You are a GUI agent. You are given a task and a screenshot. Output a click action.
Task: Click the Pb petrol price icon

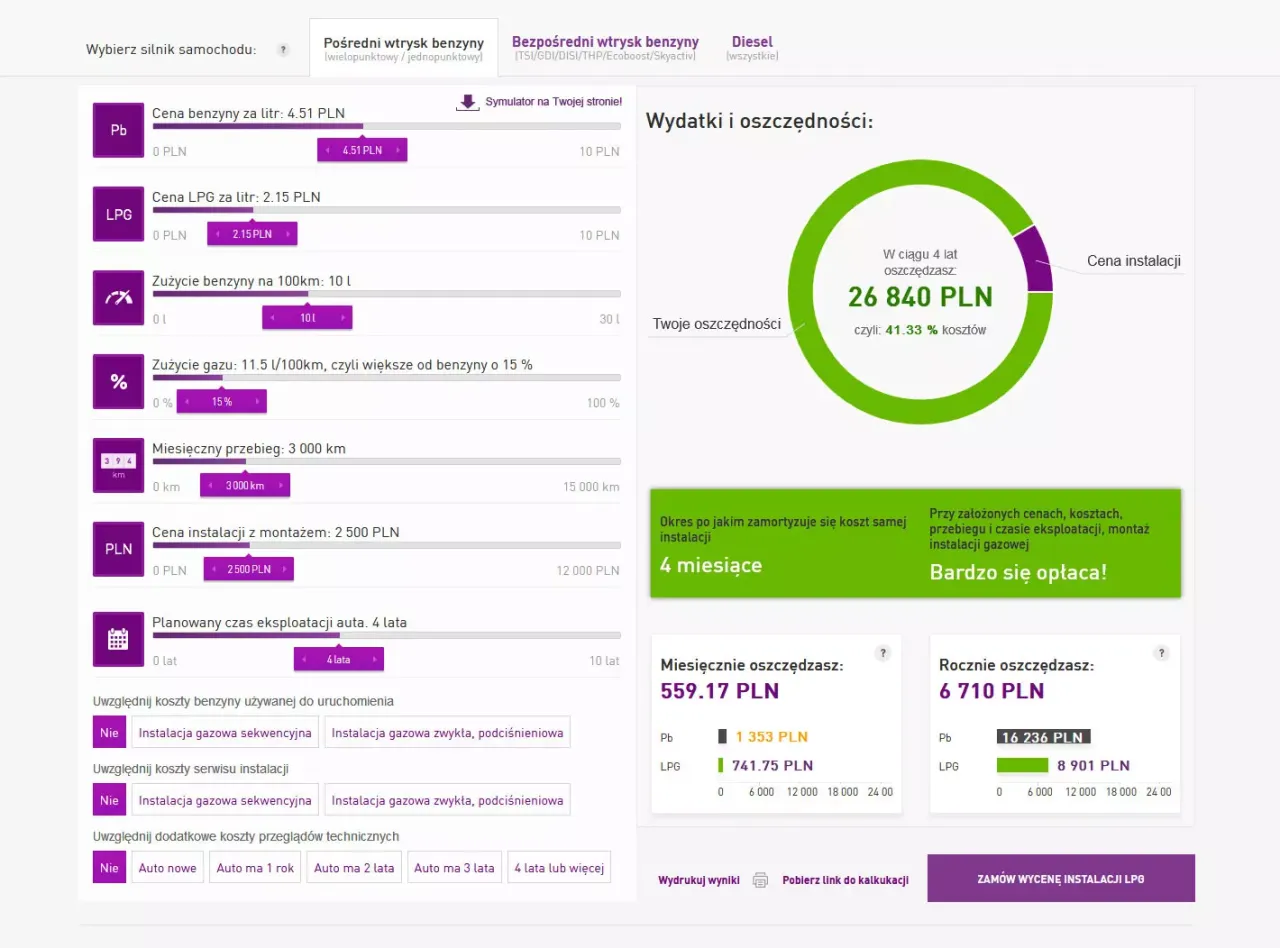[x=117, y=130]
